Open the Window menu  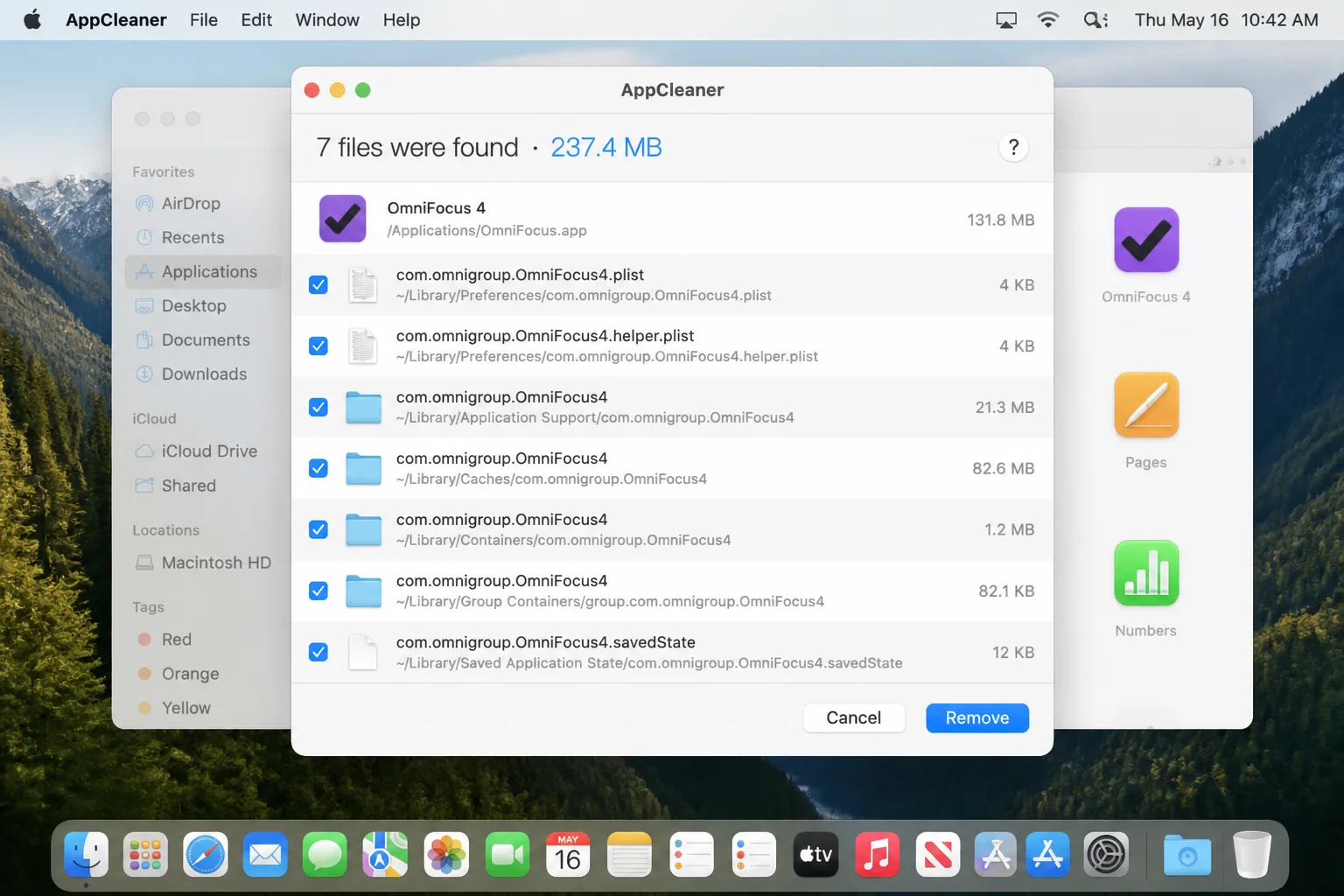(x=327, y=19)
